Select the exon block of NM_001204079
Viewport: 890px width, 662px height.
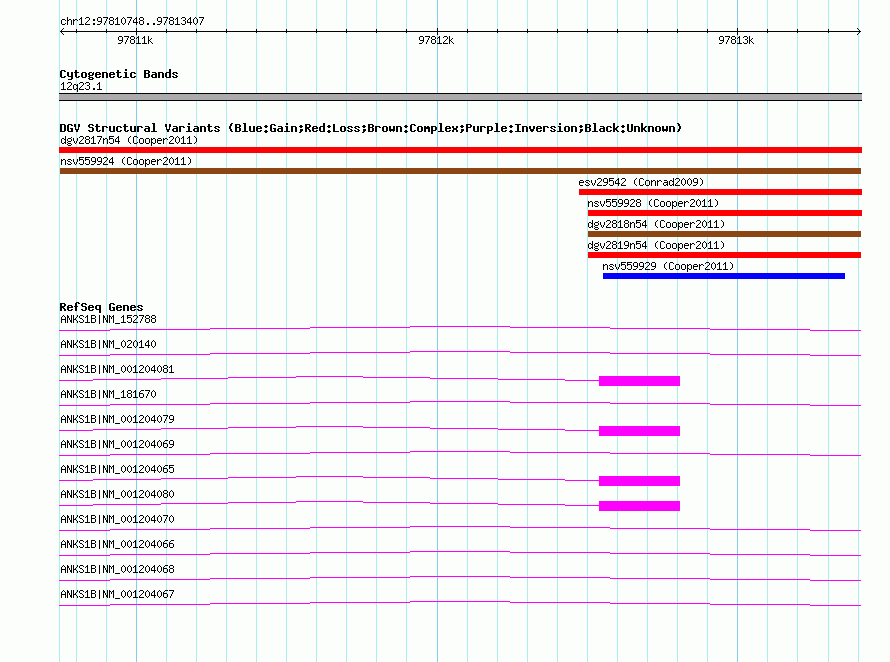pos(639,431)
